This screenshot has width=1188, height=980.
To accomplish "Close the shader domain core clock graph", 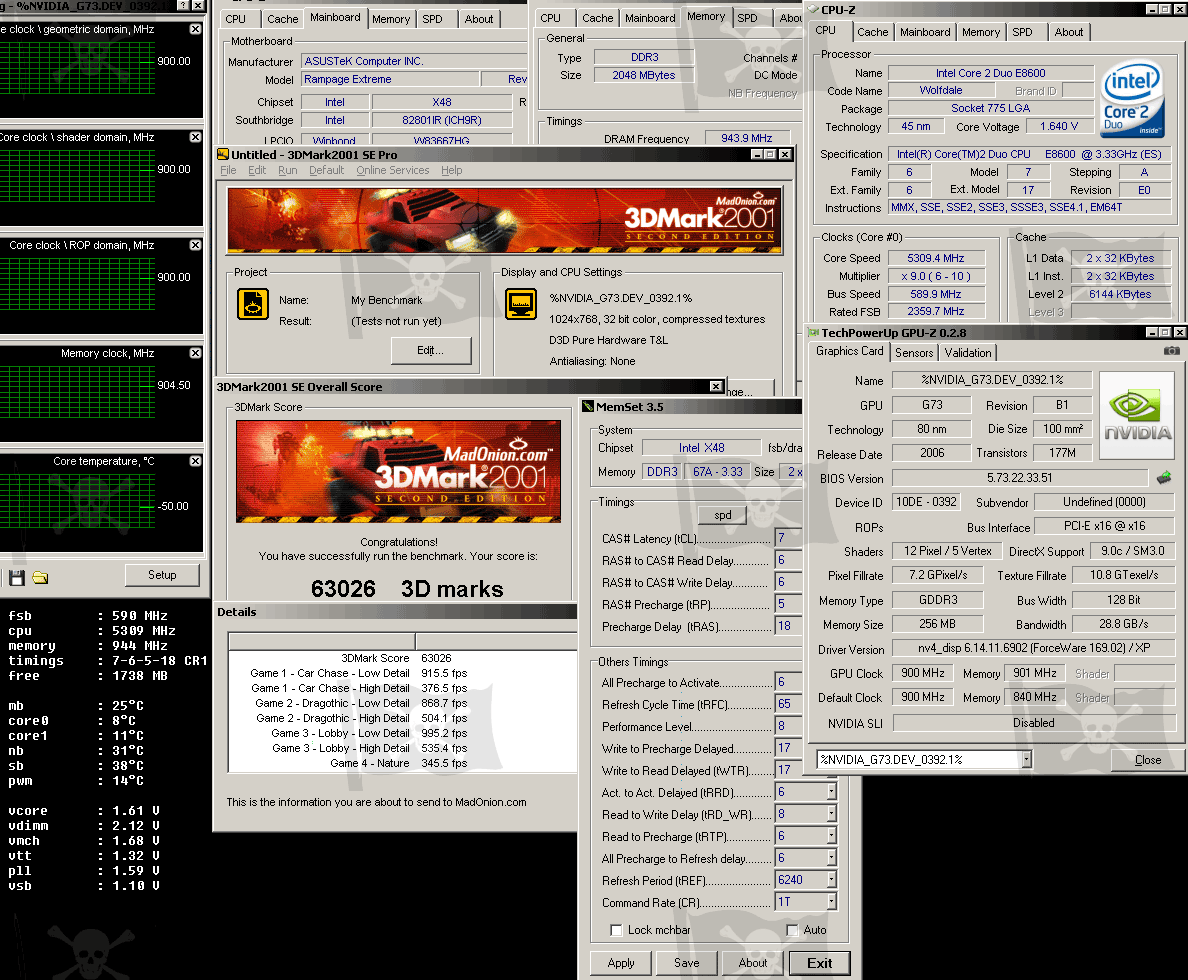I will [x=195, y=137].
